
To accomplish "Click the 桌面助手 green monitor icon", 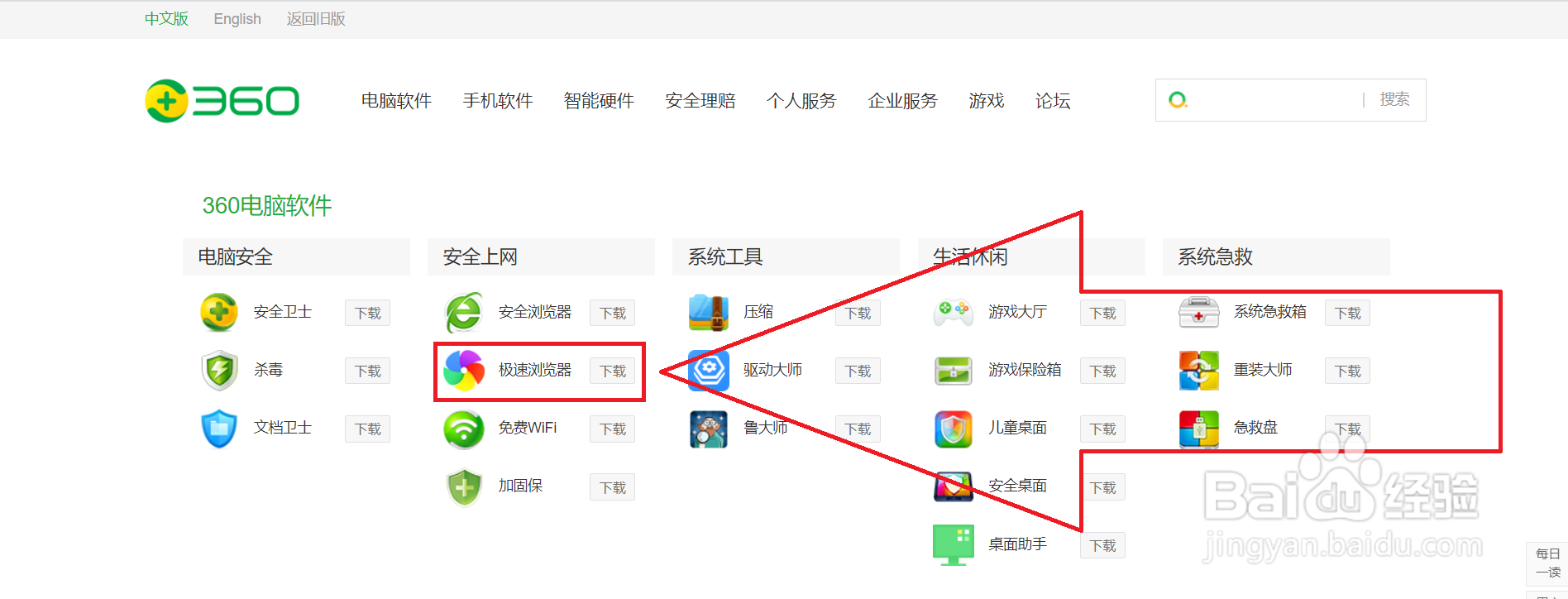I will [x=954, y=544].
